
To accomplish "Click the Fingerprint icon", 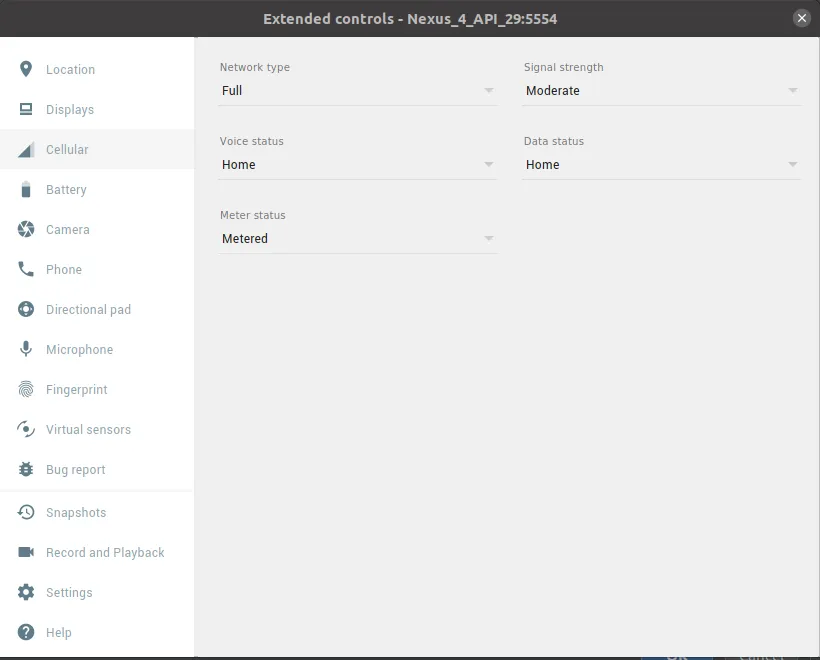I will coord(26,389).
